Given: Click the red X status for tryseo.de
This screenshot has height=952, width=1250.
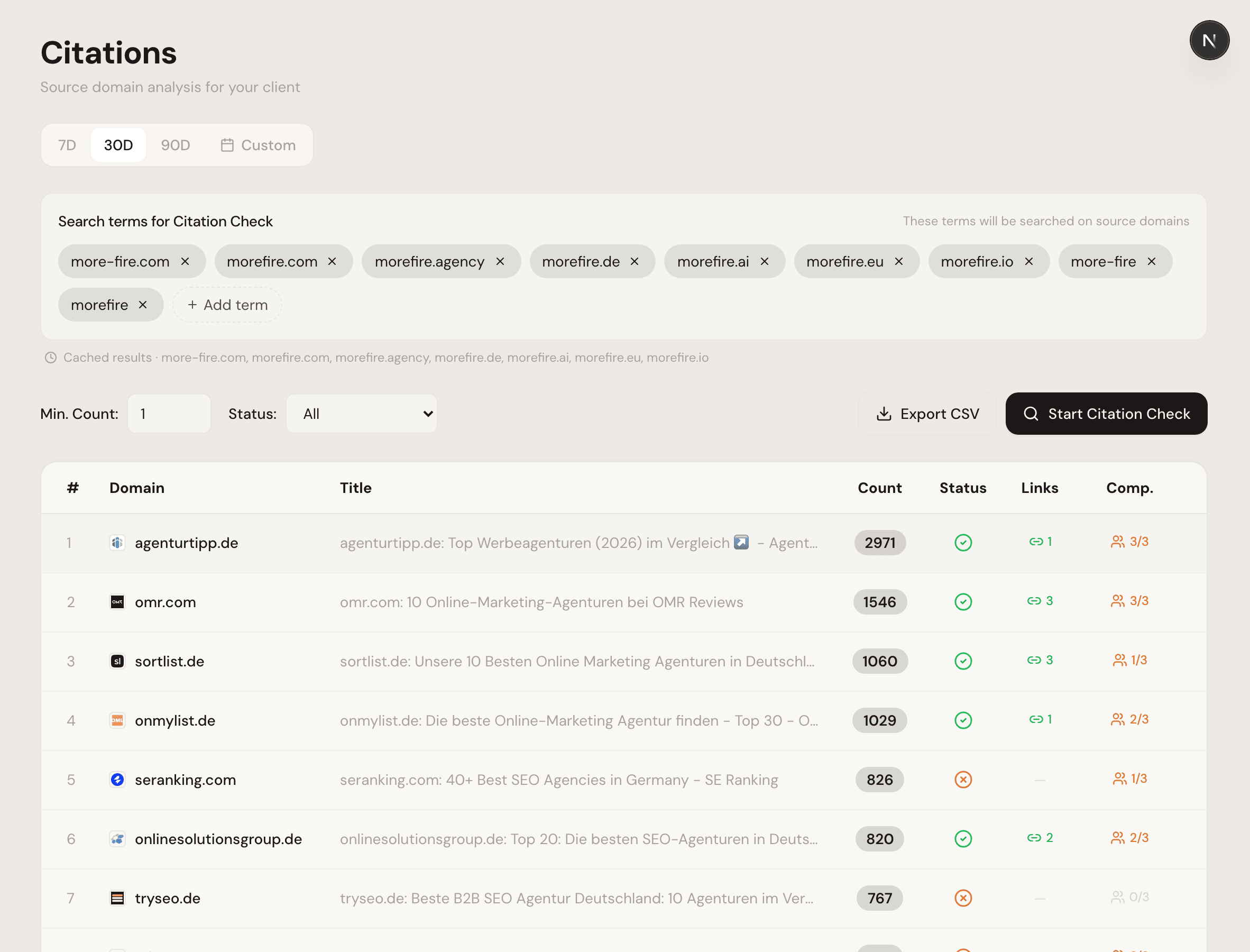Looking at the screenshot, I should [x=963, y=898].
